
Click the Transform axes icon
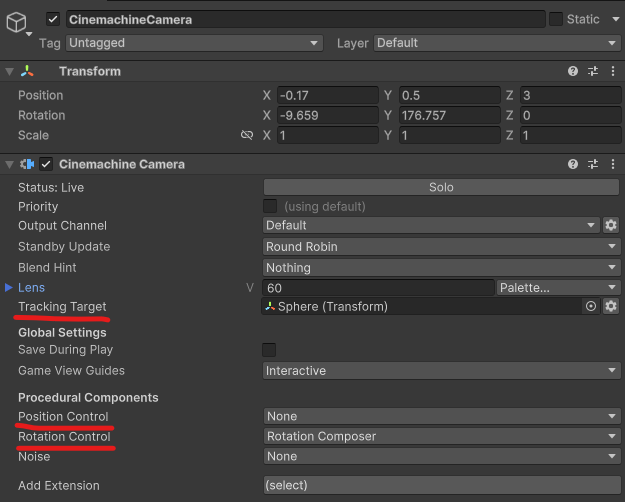(x=27, y=71)
